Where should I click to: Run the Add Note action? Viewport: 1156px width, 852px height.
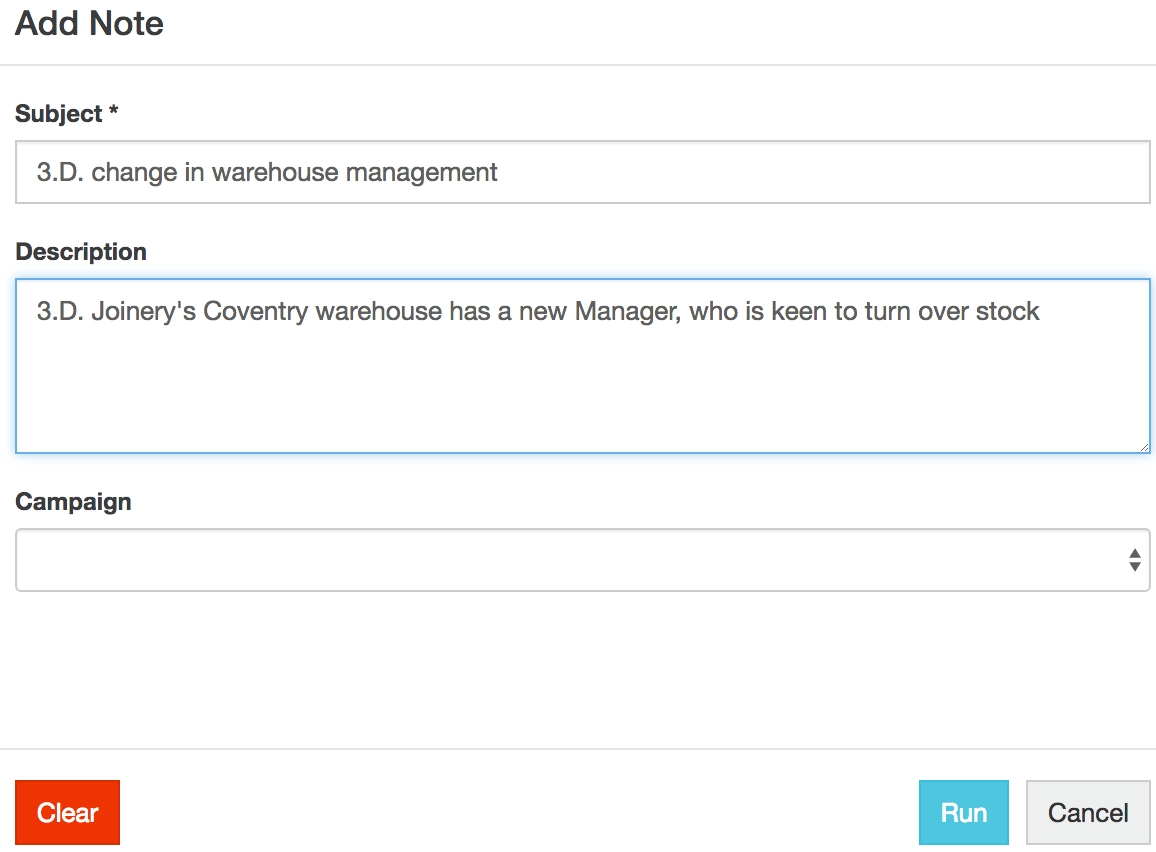coord(963,813)
